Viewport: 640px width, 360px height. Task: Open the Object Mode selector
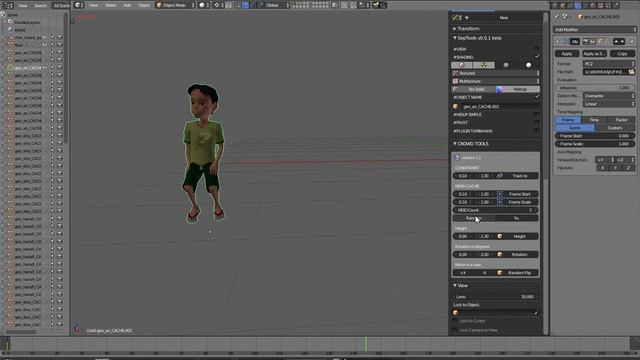point(176,5)
